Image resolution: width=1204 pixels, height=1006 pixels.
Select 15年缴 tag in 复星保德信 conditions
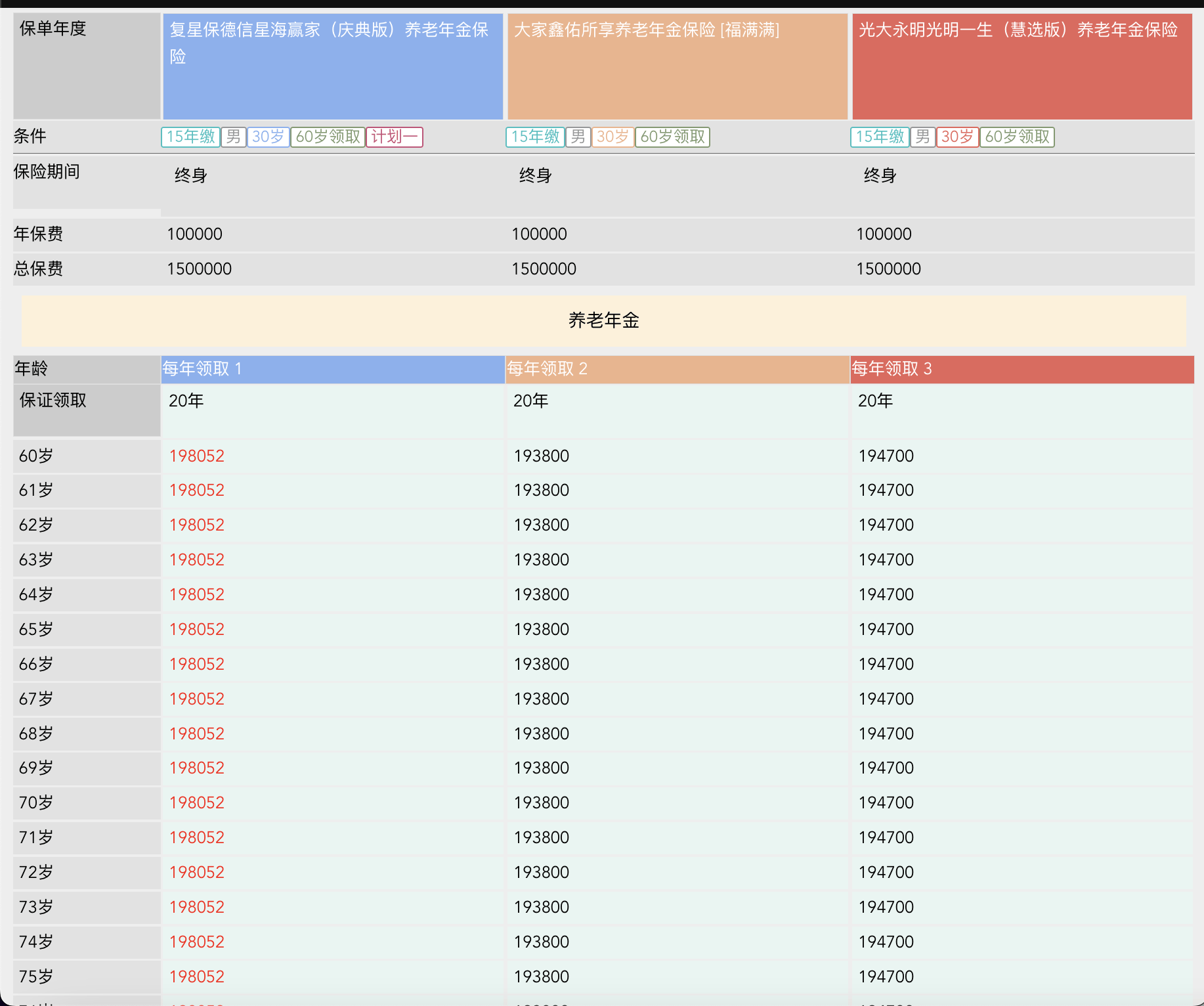pyautogui.click(x=190, y=137)
